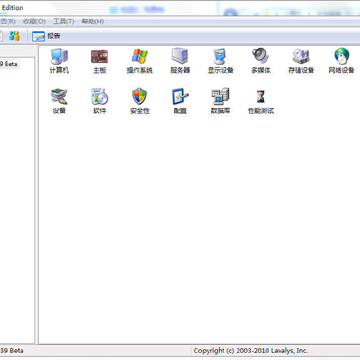Viewport: 360px width, 360px height.
Task: Open the 配置 (Config) checklist icon
Action: point(180,96)
